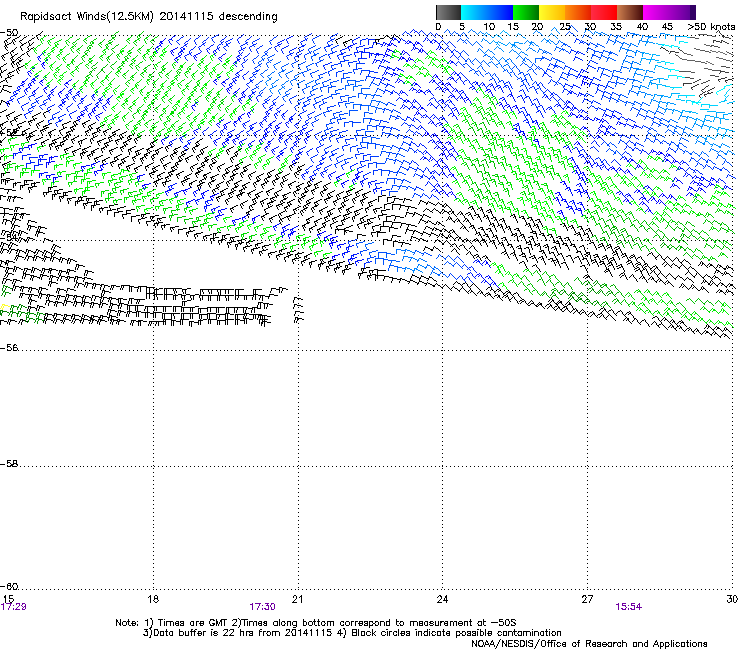Click the '27' longitude label
The image size is (740, 650).
[587, 599]
